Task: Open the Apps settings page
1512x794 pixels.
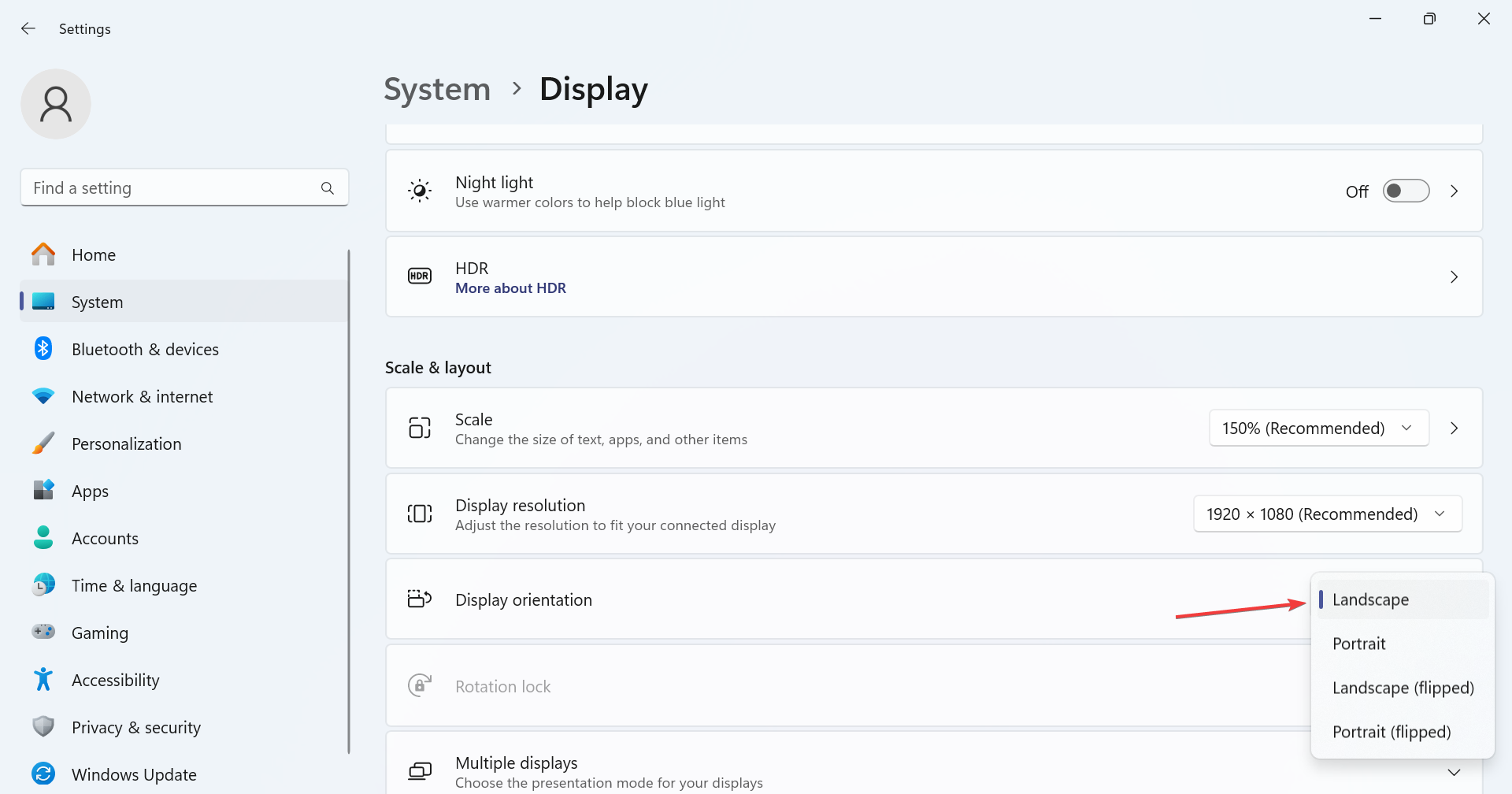Action: (x=183, y=491)
